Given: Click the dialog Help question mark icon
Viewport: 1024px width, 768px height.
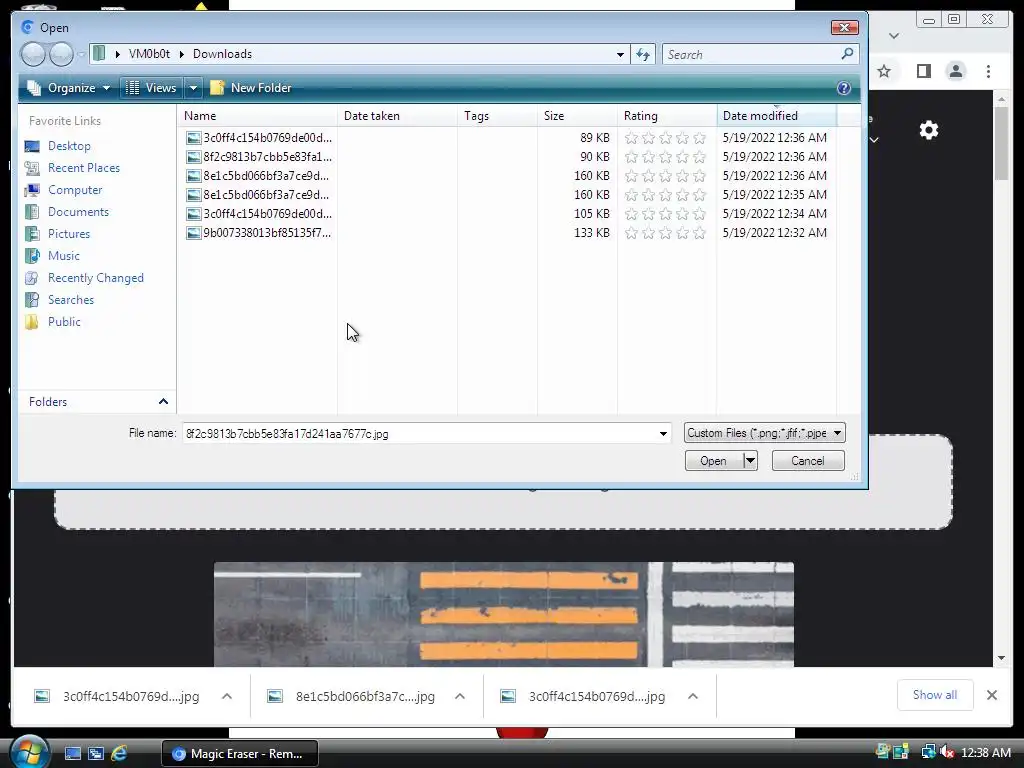Looking at the screenshot, I should (x=844, y=88).
